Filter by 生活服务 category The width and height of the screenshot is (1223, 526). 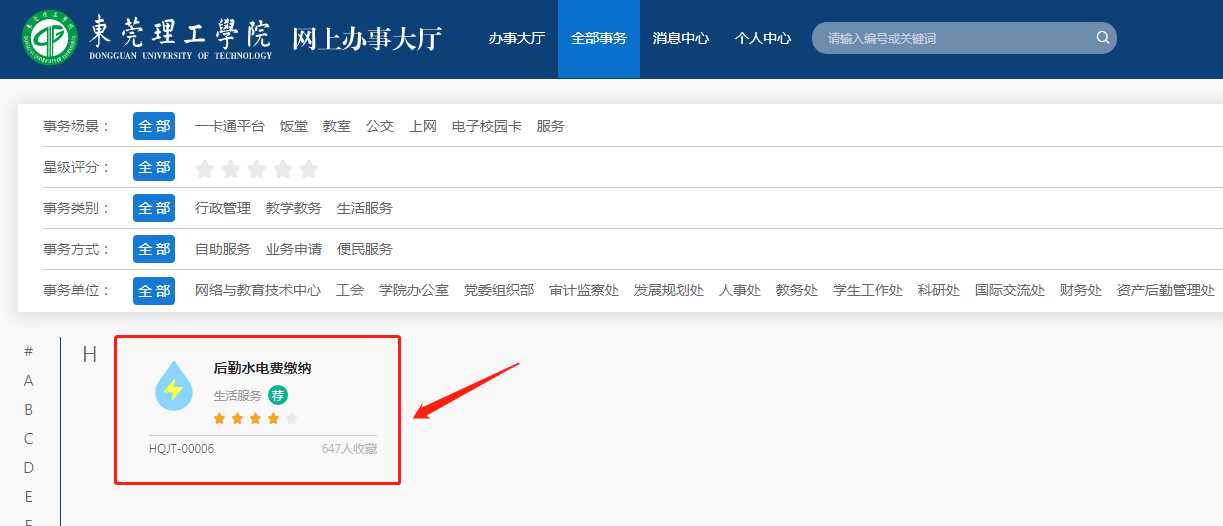tap(365, 208)
